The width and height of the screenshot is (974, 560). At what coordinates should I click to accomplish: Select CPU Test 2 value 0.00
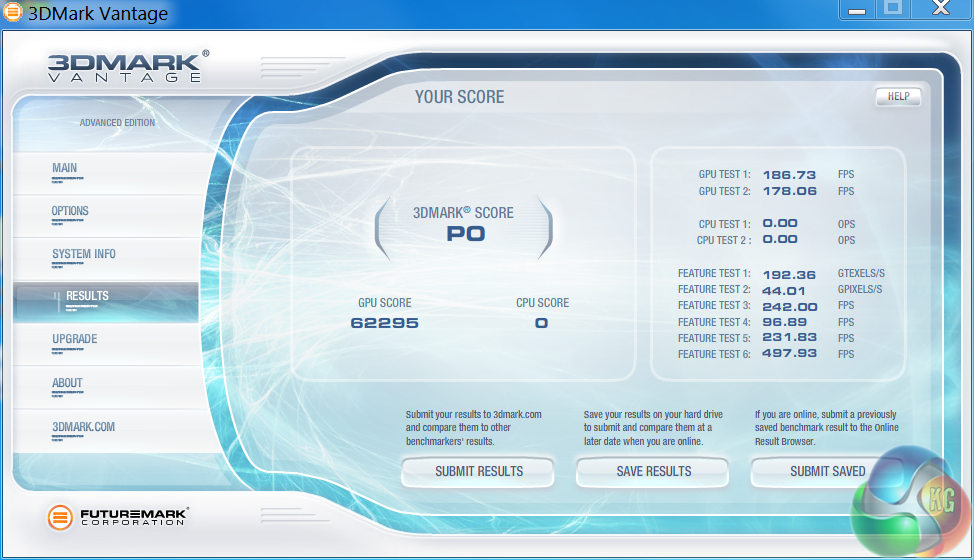click(x=780, y=240)
